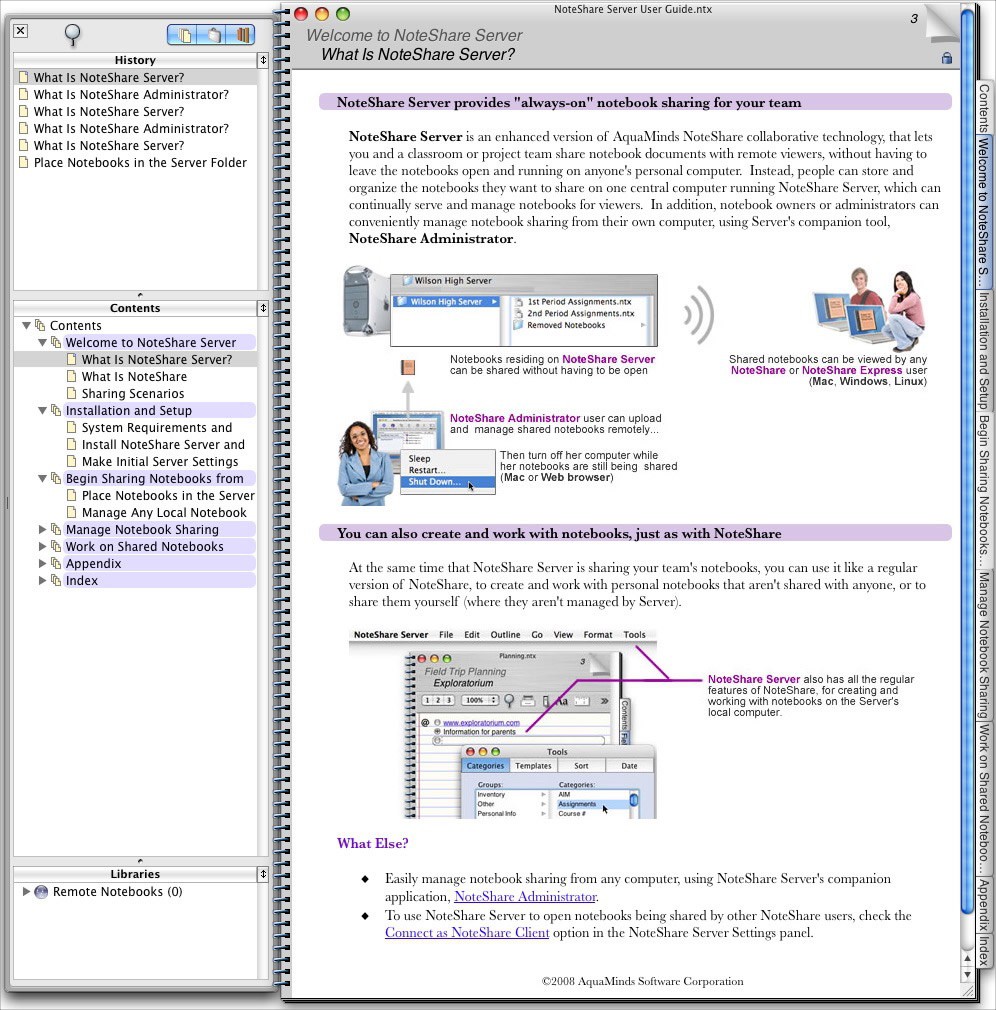Click the History panel resize arrow button

(263, 60)
